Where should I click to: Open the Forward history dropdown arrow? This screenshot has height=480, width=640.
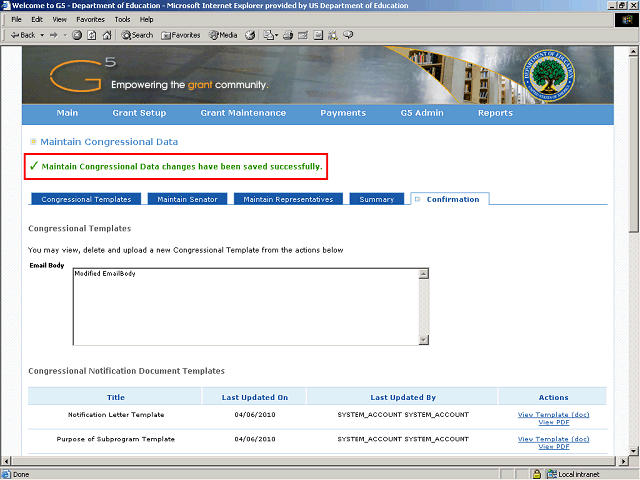(x=65, y=35)
